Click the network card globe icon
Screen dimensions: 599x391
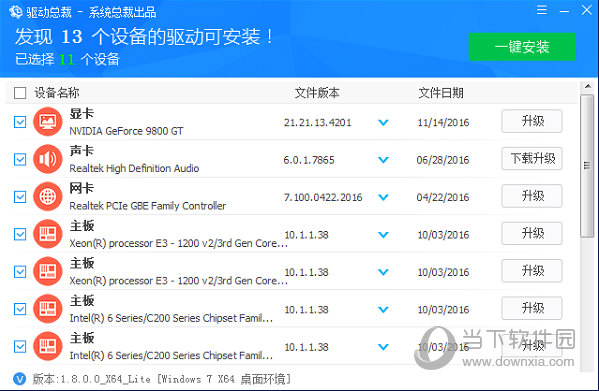(48, 197)
